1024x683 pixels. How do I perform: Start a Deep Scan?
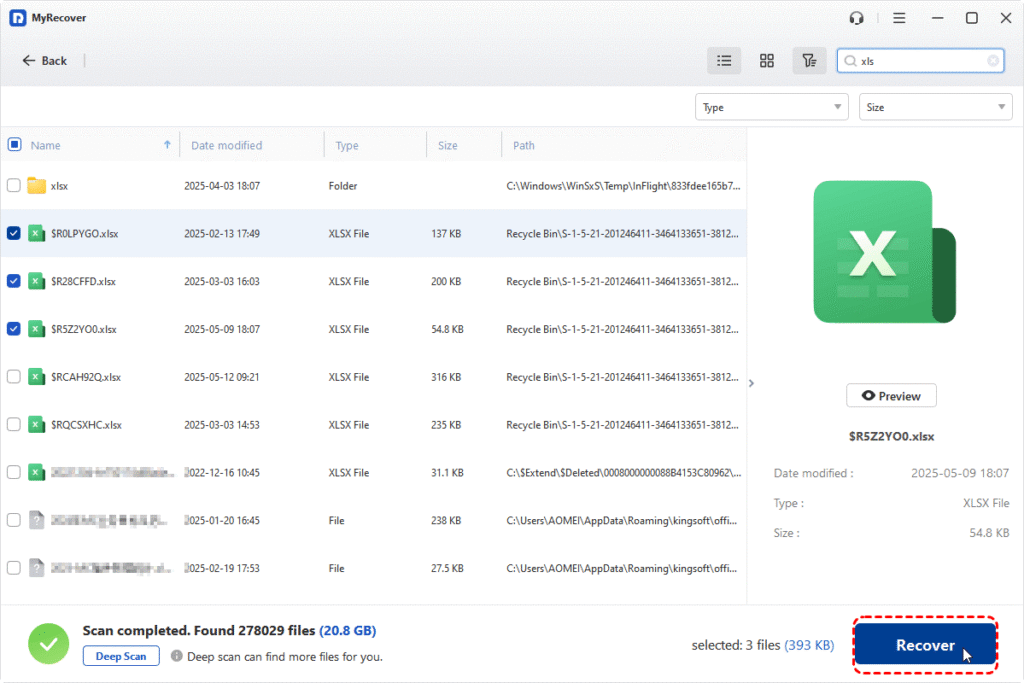(121, 657)
